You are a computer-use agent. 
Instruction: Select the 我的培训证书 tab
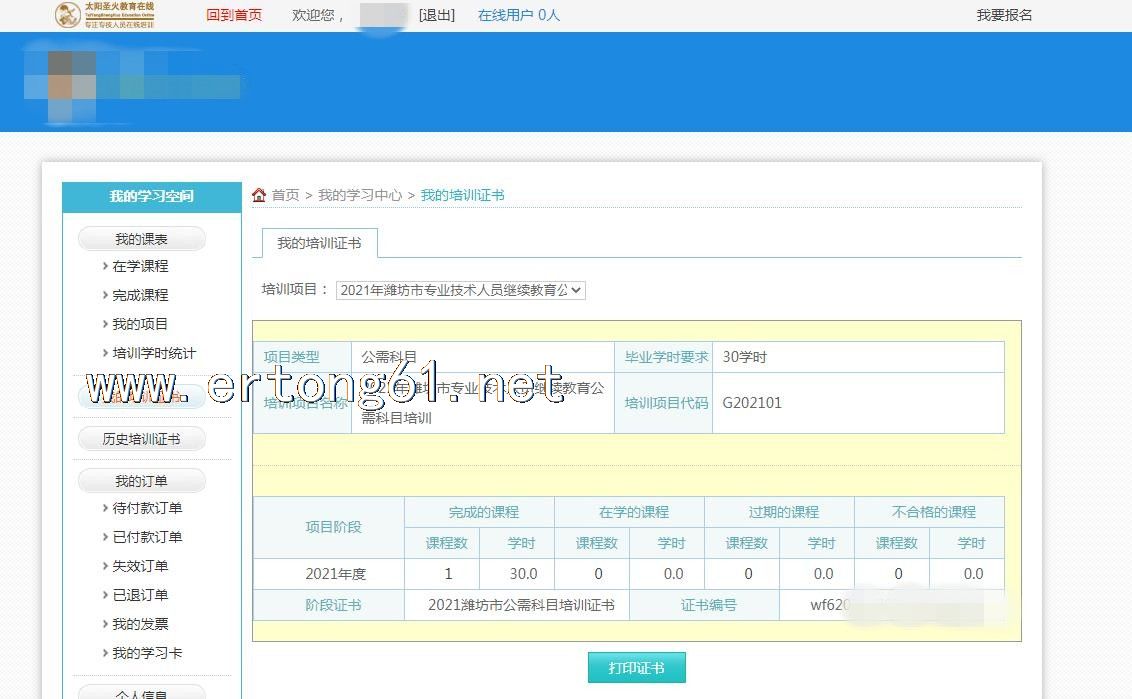coord(319,243)
